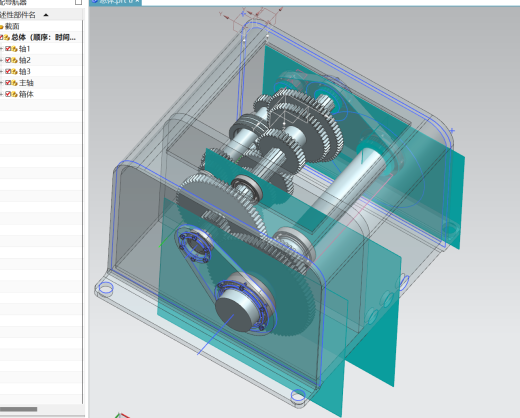Uncheck the 轴1 component checkbox
This screenshot has width=520, height=418.
click(8, 49)
